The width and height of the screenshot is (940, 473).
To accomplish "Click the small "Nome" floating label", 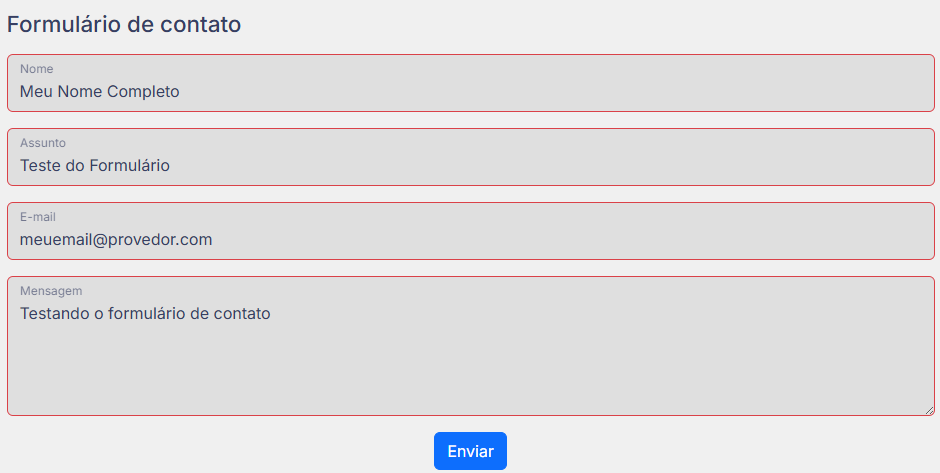I will tap(37, 69).
